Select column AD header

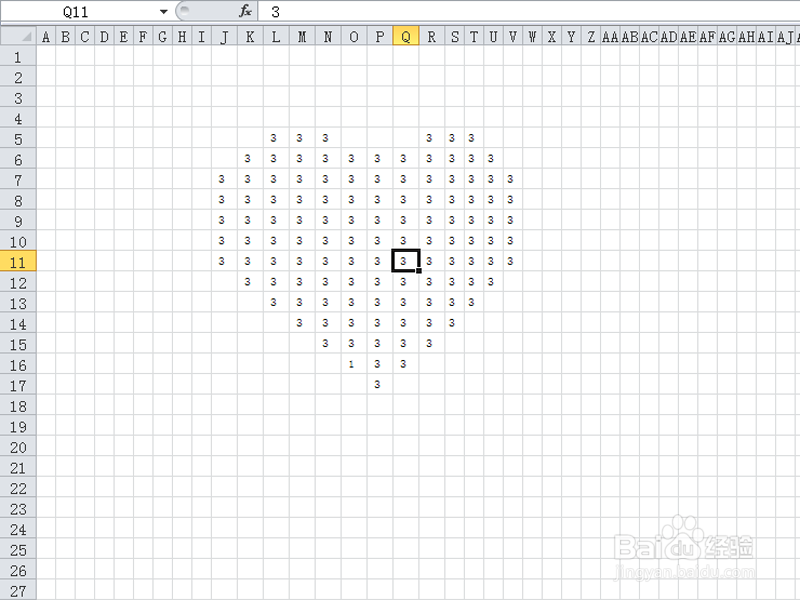pos(669,36)
